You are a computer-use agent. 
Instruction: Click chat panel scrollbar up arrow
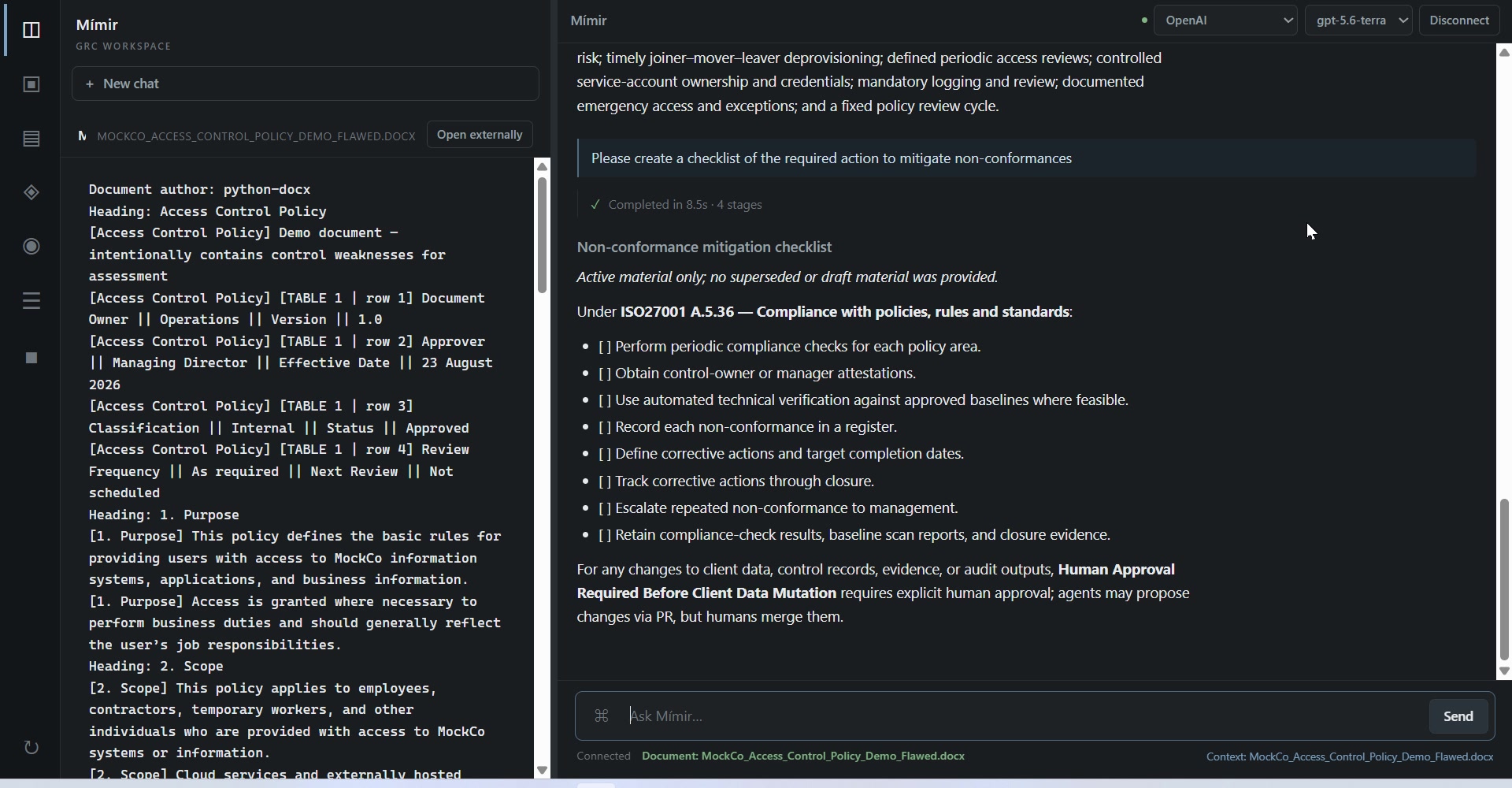point(1504,53)
